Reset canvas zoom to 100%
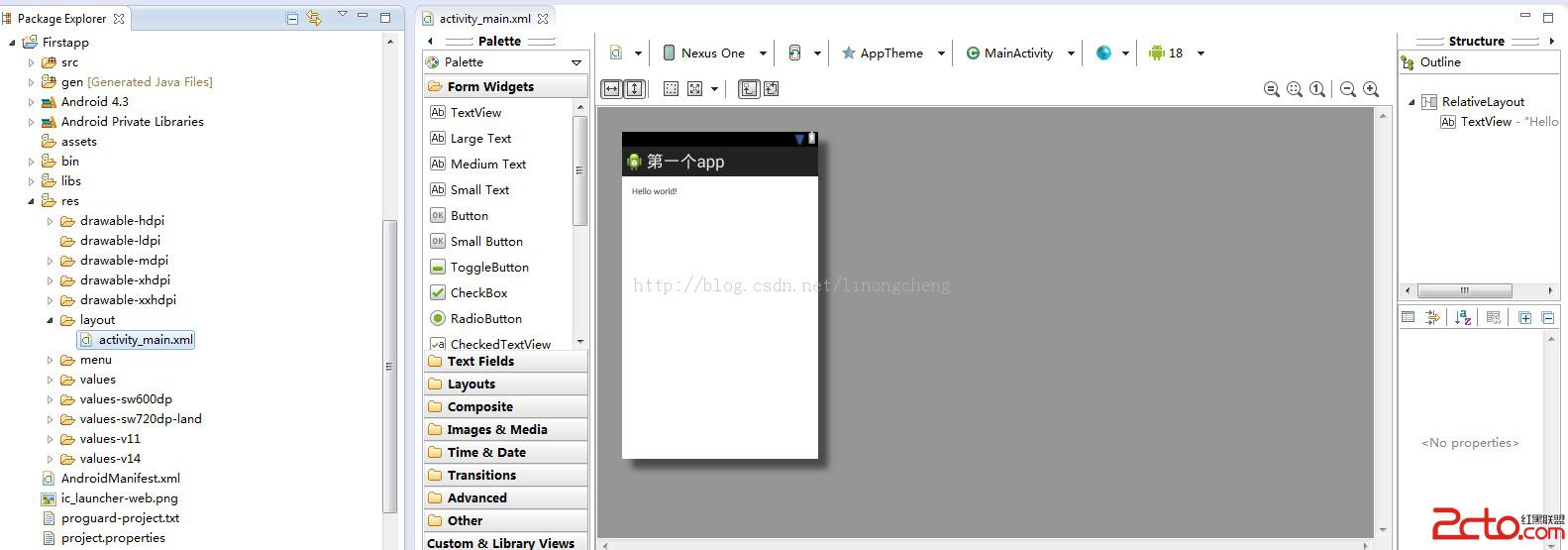Image resolution: width=1568 pixels, height=550 pixels. coord(1317,89)
